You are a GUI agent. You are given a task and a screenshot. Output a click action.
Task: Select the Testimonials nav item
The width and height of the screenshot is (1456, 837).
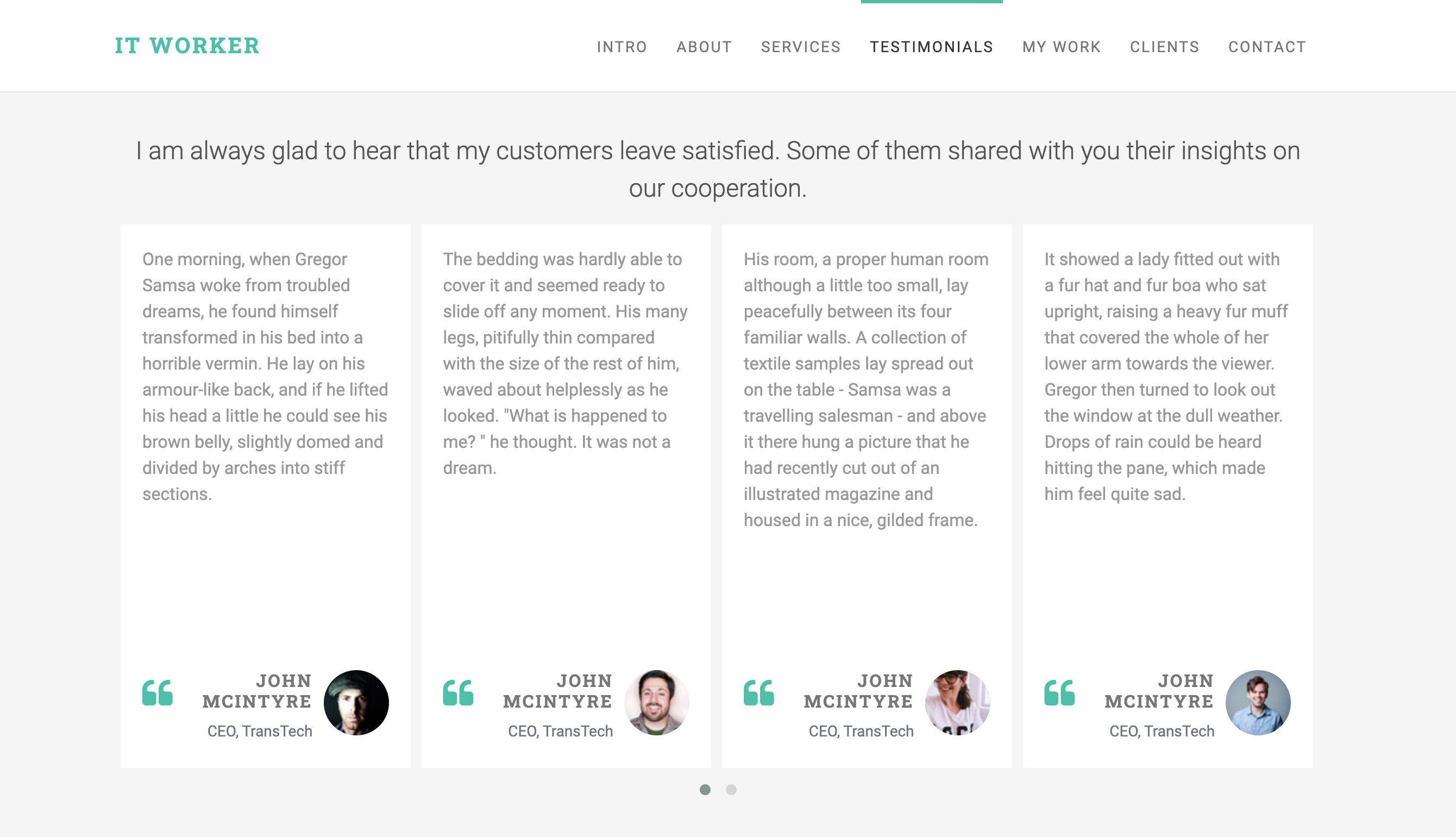[931, 47]
